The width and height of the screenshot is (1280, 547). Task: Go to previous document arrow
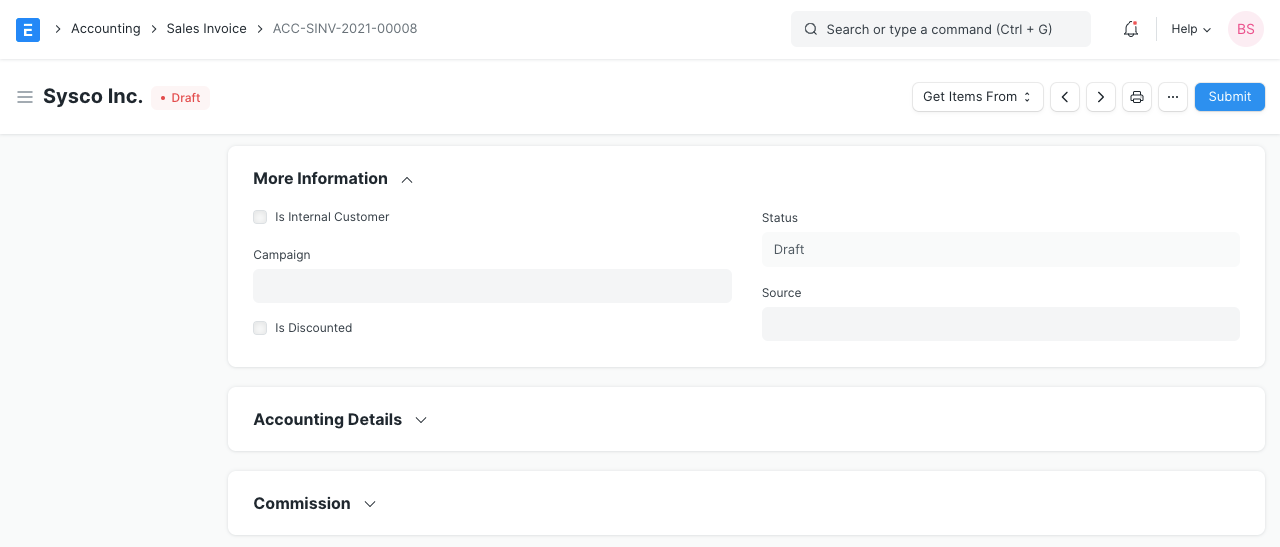coord(1065,97)
